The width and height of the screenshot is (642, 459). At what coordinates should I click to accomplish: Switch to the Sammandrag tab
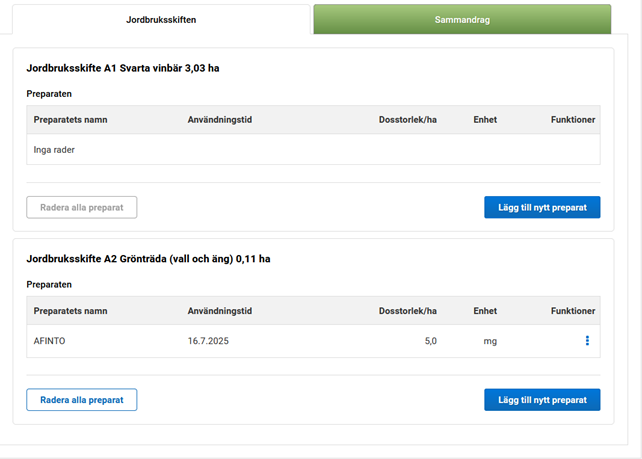click(x=462, y=20)
